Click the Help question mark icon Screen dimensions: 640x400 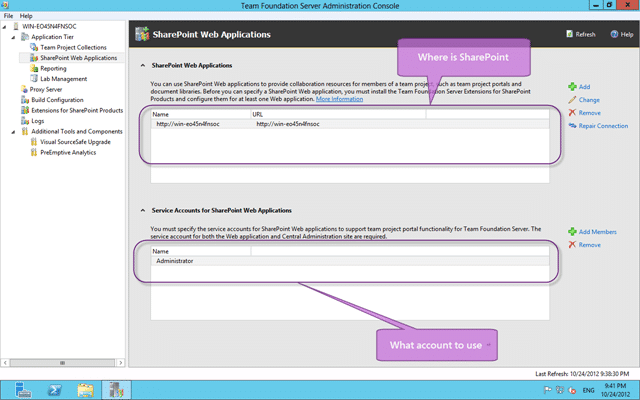tap(614, 34)
